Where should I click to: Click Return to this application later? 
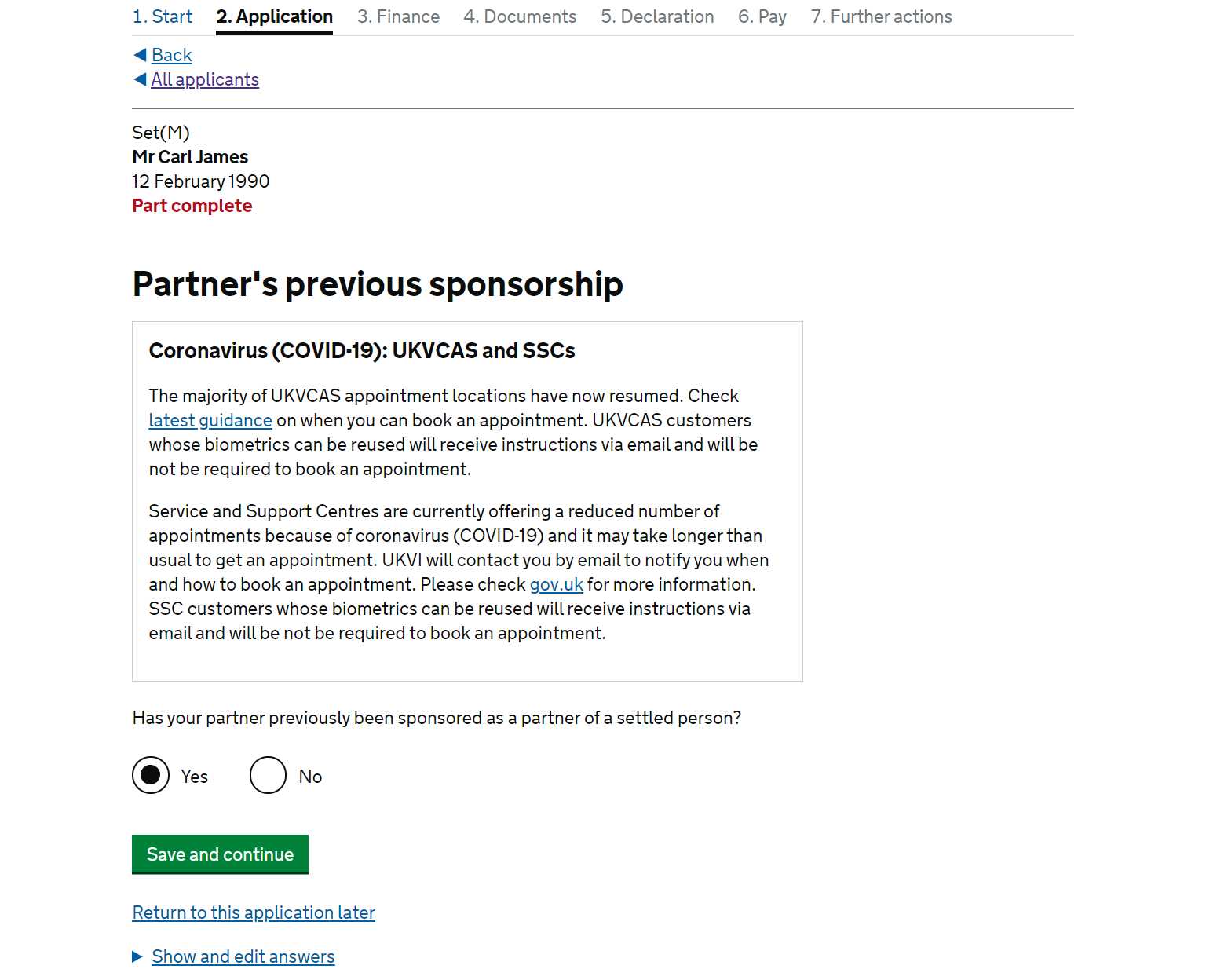[x=254, y=912]
